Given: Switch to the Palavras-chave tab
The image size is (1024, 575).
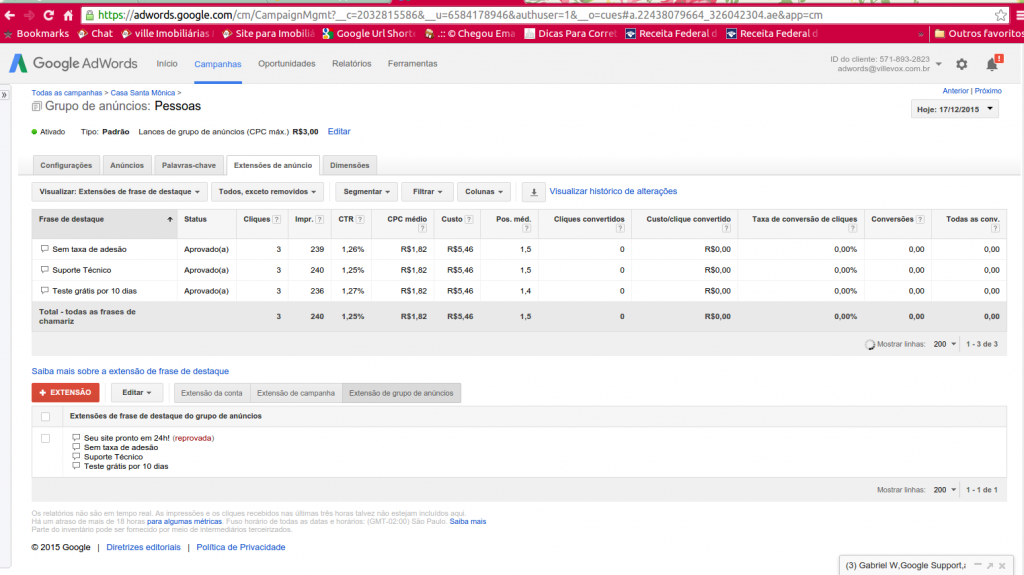Looking at the screenshot, I should coord(188,165).
